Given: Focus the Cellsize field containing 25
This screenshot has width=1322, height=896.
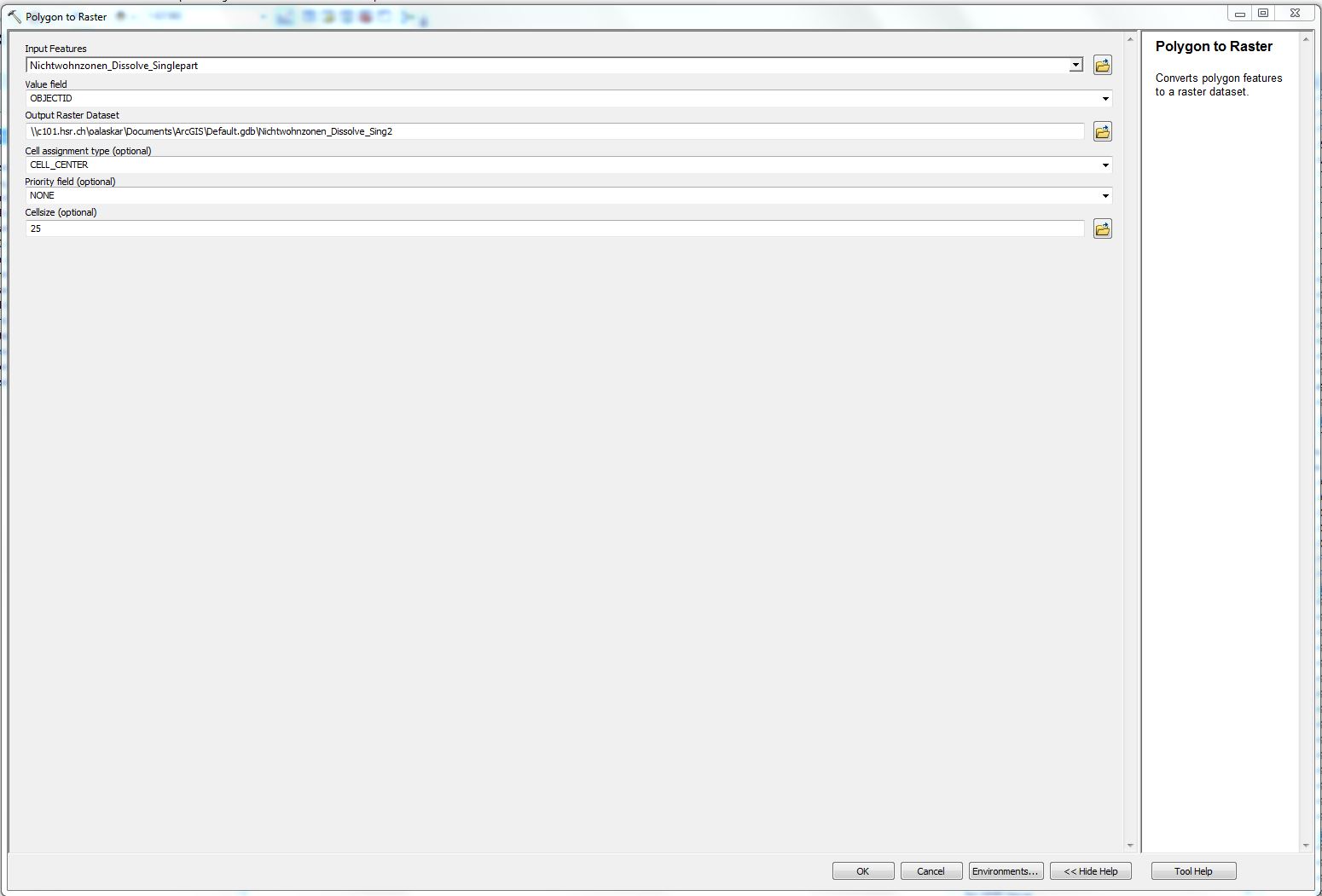Looking at the screenshot, I should click(x=554, y=229).
